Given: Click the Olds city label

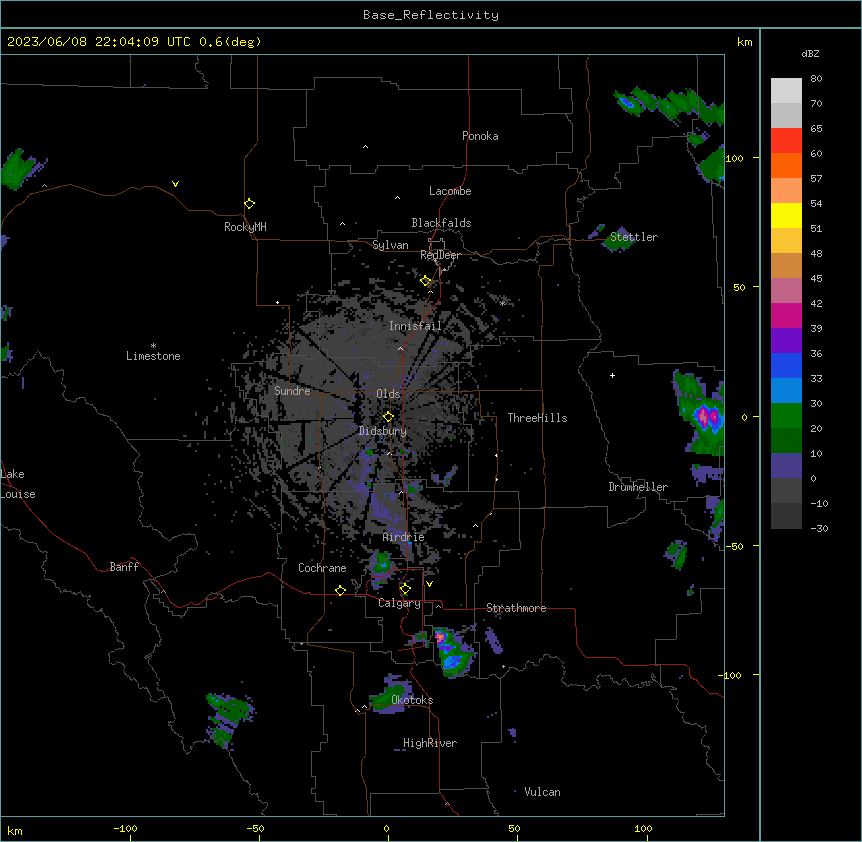Looking at the screenshot, I should click(388, 394).
